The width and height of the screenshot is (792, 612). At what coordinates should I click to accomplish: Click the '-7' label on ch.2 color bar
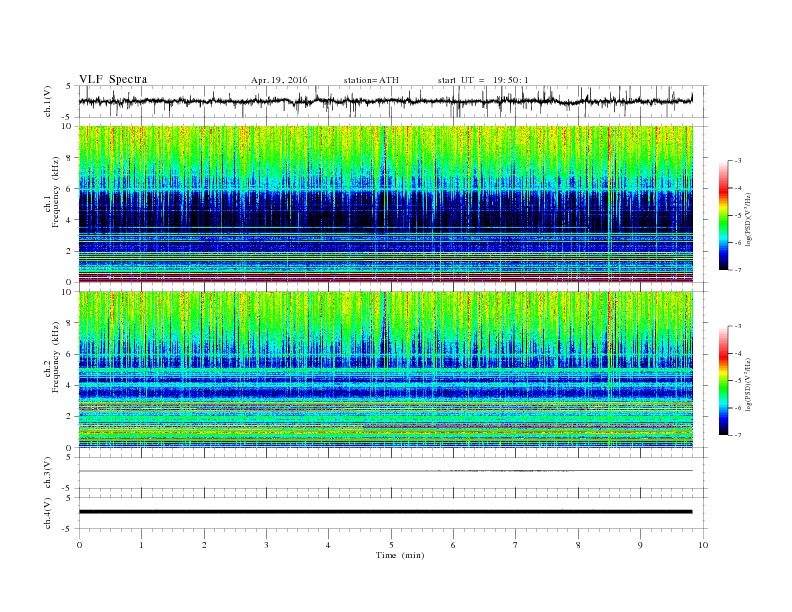(738, 435)
